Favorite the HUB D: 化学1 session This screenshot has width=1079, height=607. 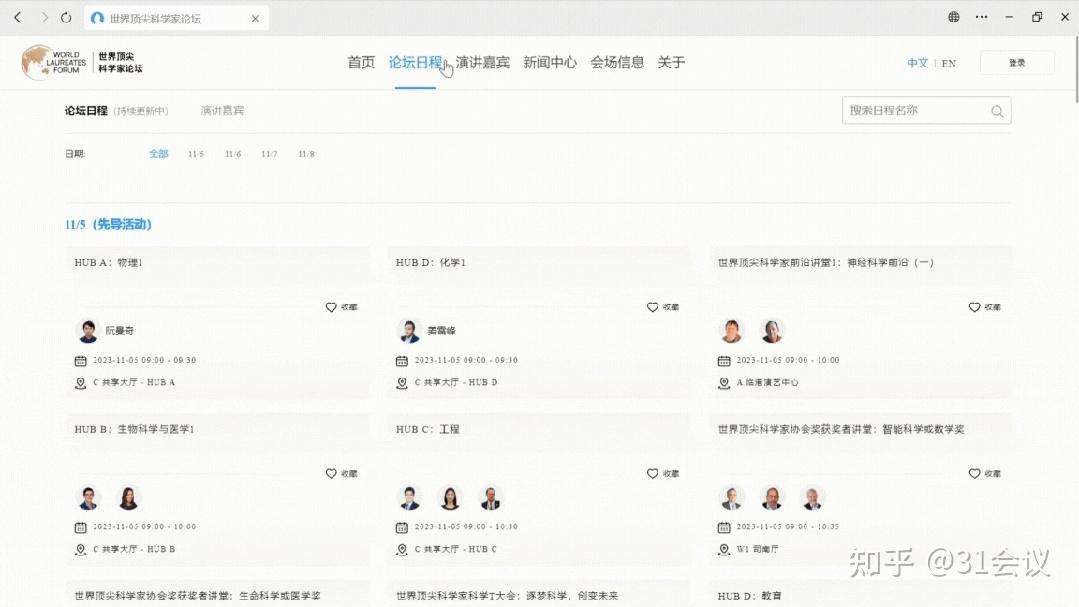[x=663, y=307]
